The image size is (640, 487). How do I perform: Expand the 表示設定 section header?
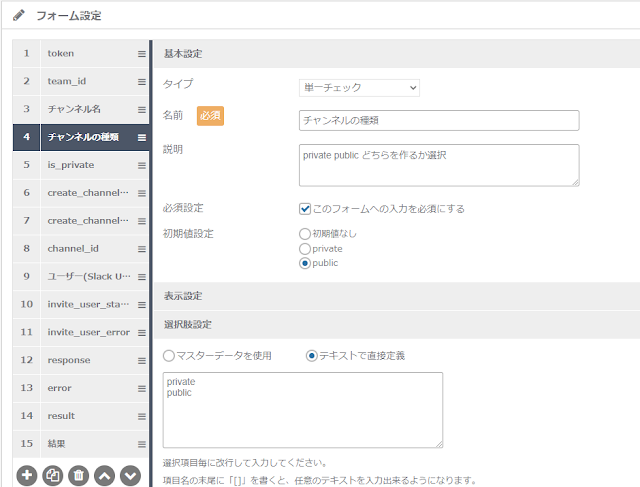click(397, 296)
